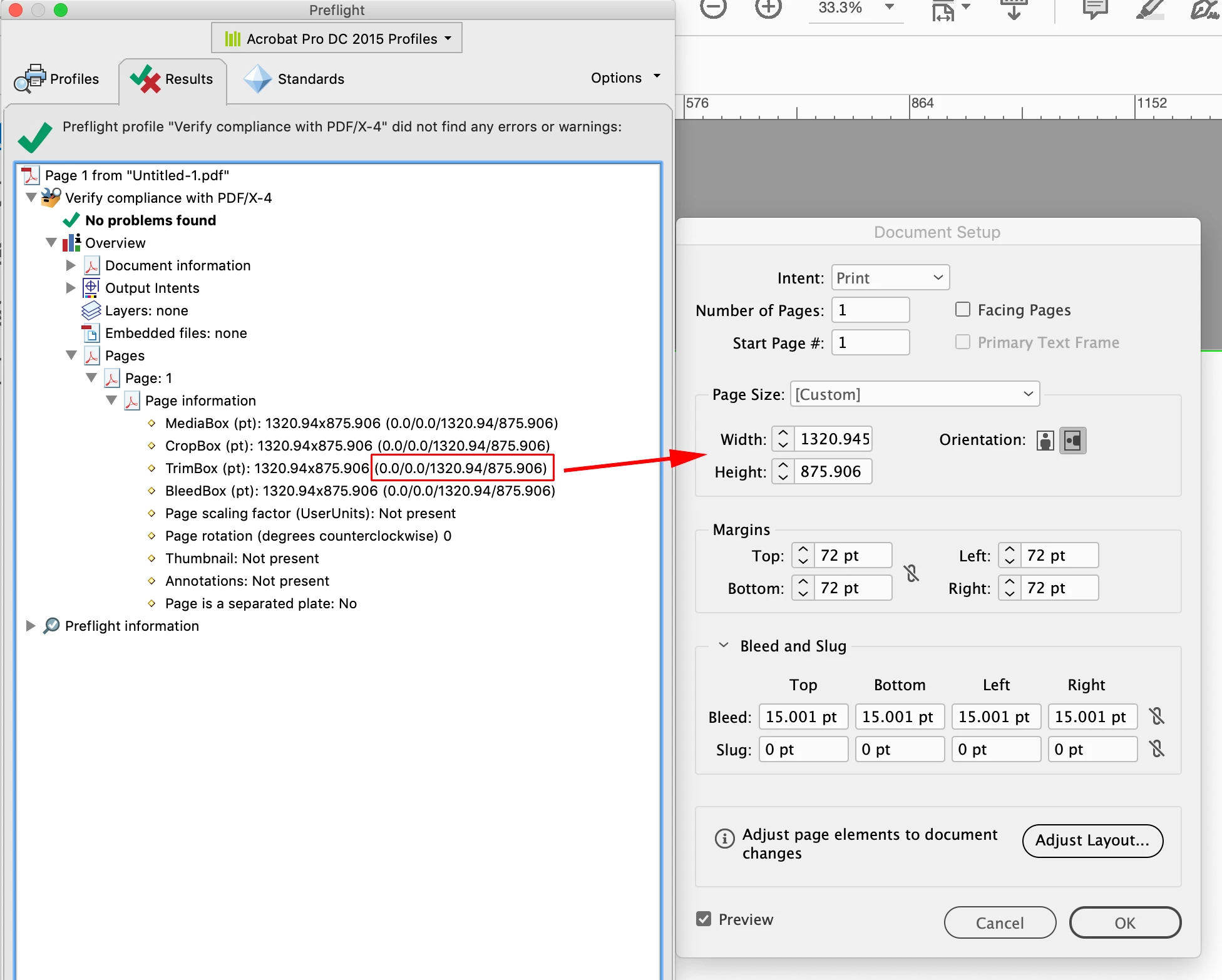This screenshot has width=1222, height=980.
Task: Click the Adjust Layout button
Action: pyautogui.click(x=1092, y=840)
